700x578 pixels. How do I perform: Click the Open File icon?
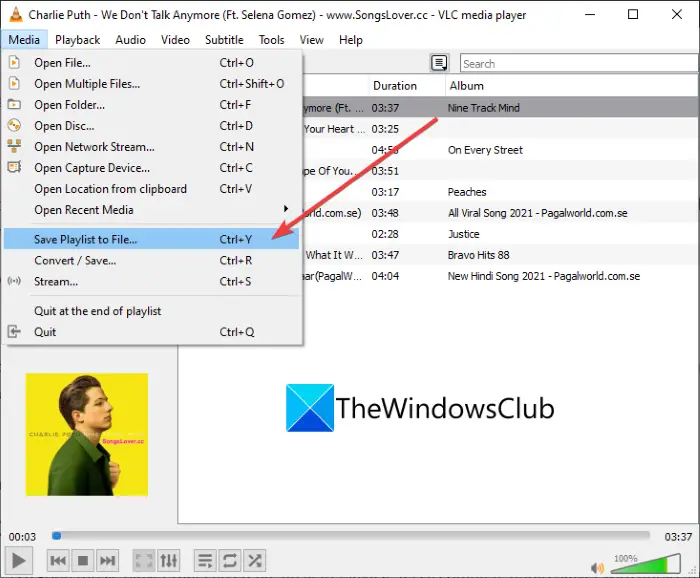click(14, 62)
